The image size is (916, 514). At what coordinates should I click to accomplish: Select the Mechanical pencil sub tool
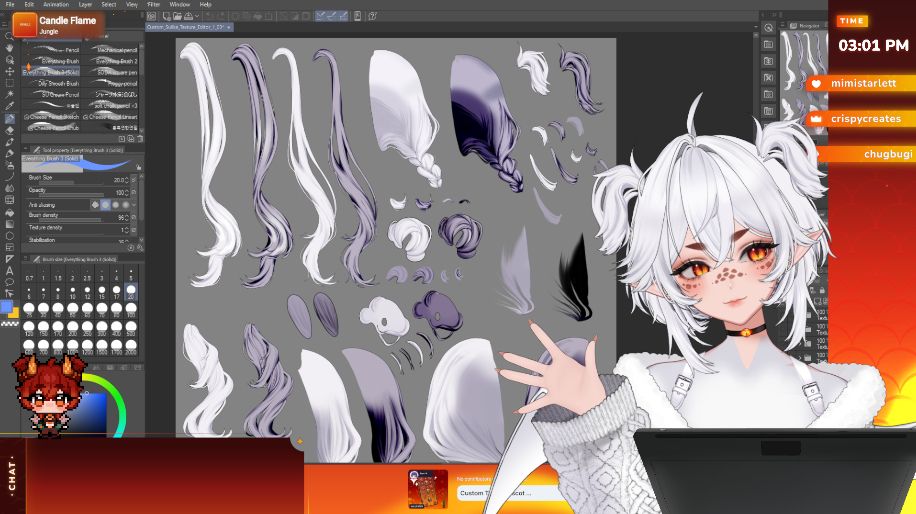click(x=109, y=50)
